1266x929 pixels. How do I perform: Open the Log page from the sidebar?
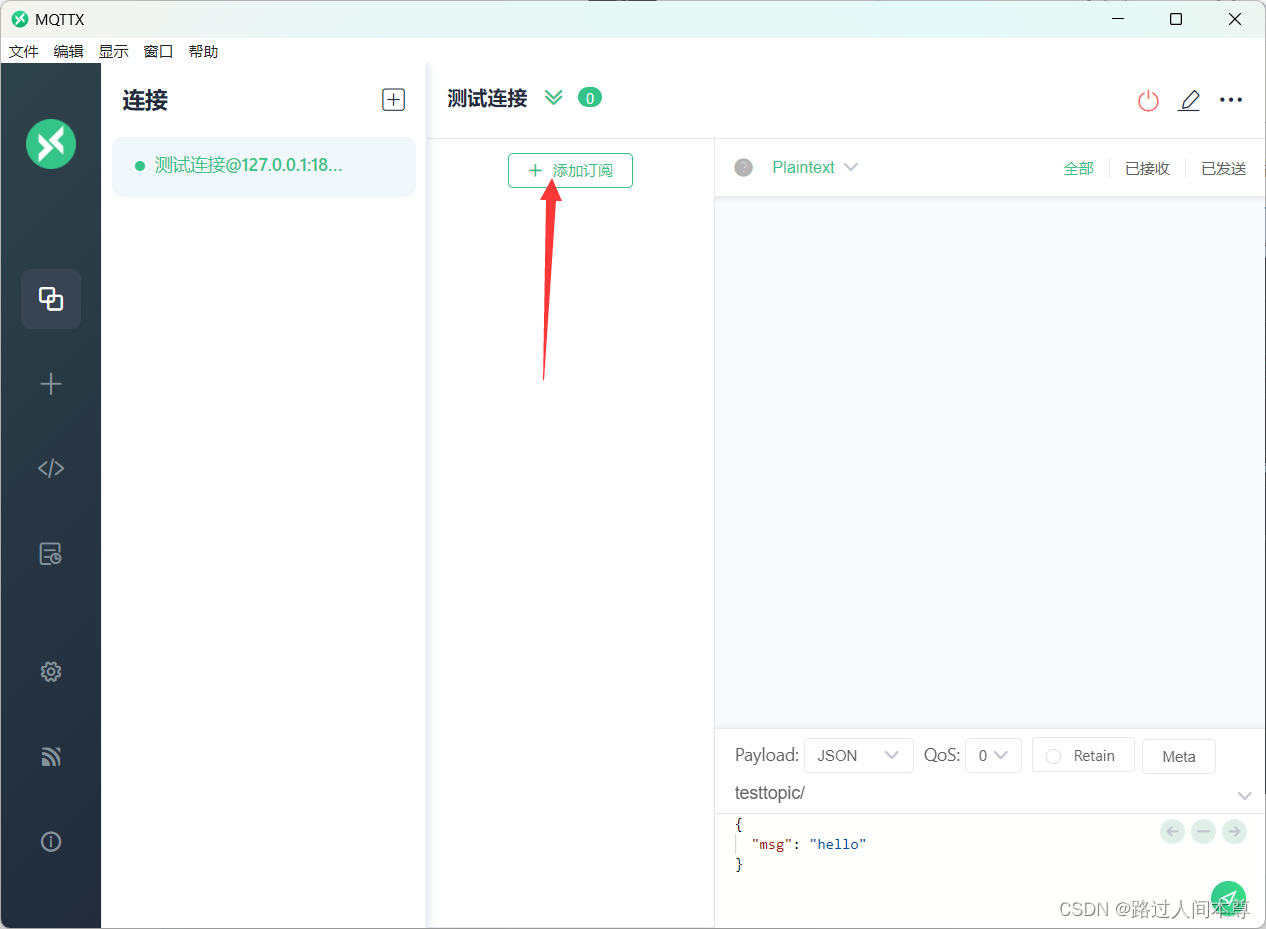coord(51,554)
